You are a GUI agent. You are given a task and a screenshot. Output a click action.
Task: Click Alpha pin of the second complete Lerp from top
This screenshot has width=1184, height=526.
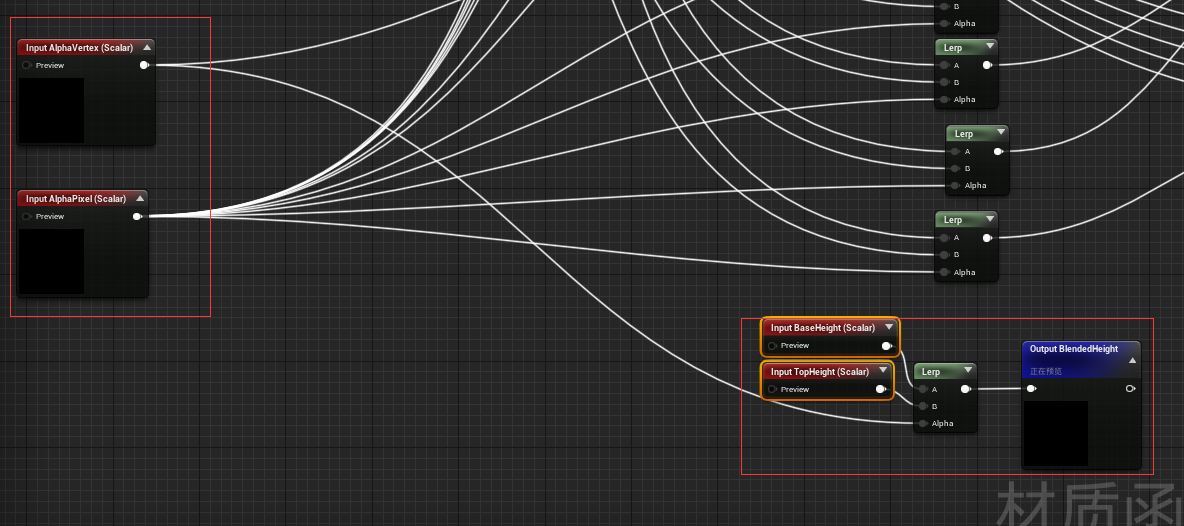click(x=954, y=186)
